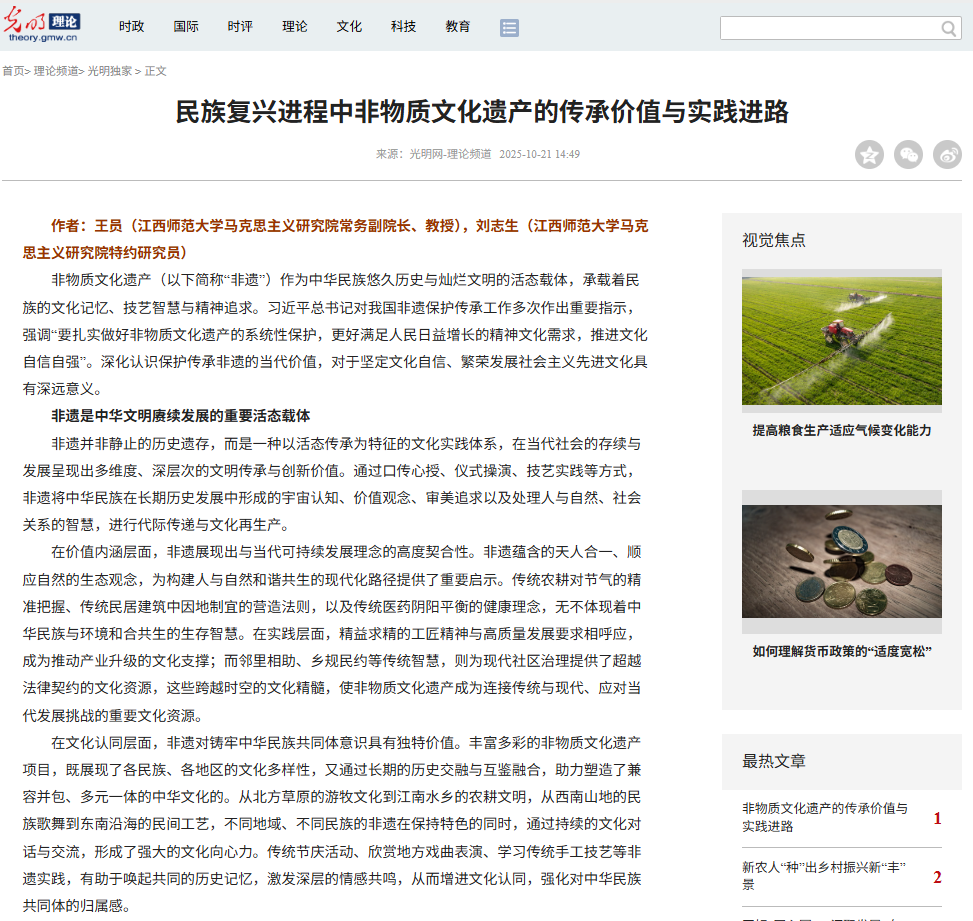Screen dimensions: 973x921
Task: Select the 时评 navigation item
Action: click(x=240, y=27)
